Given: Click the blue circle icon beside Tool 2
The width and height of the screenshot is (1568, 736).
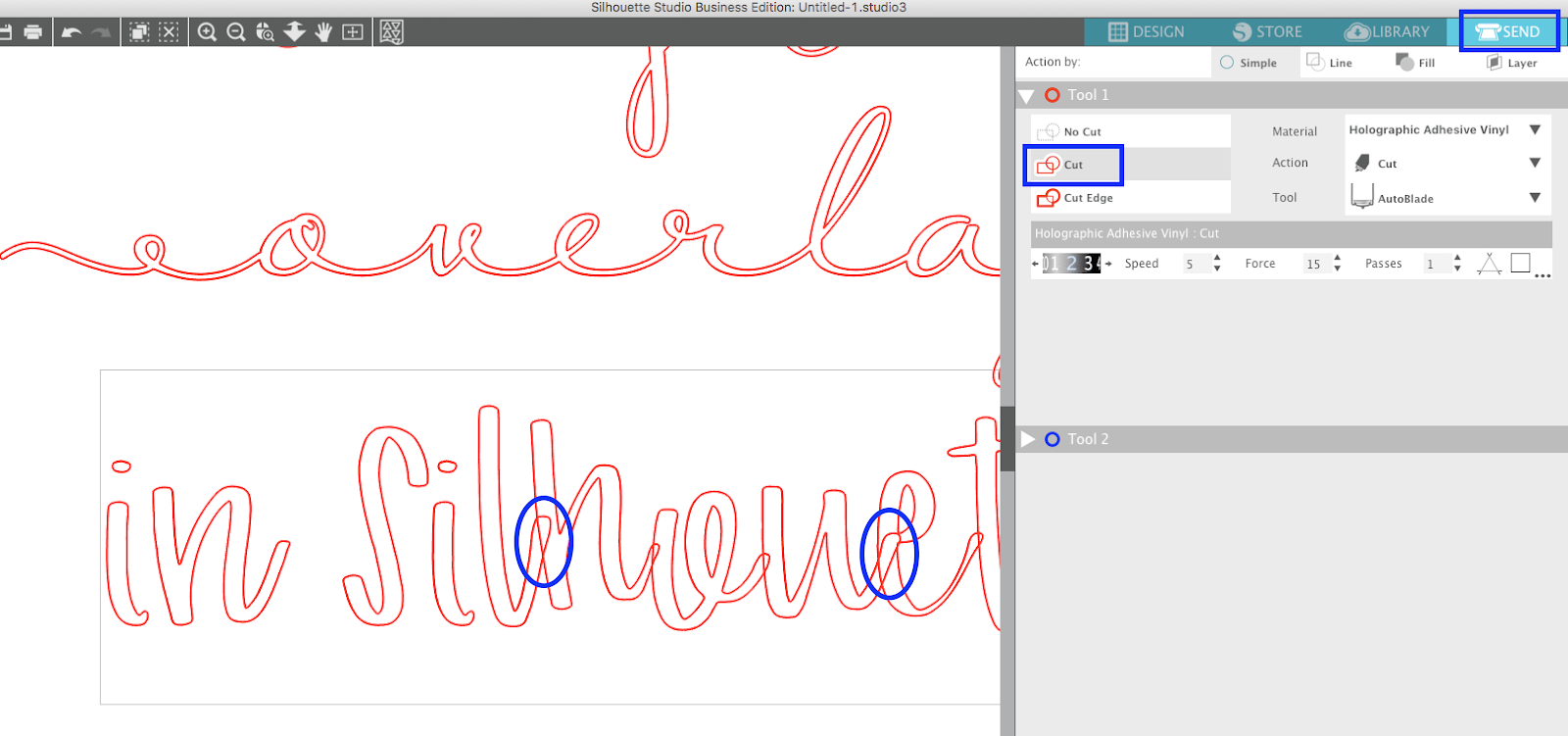Looking at the screenshot, I should pos(1053,439).
